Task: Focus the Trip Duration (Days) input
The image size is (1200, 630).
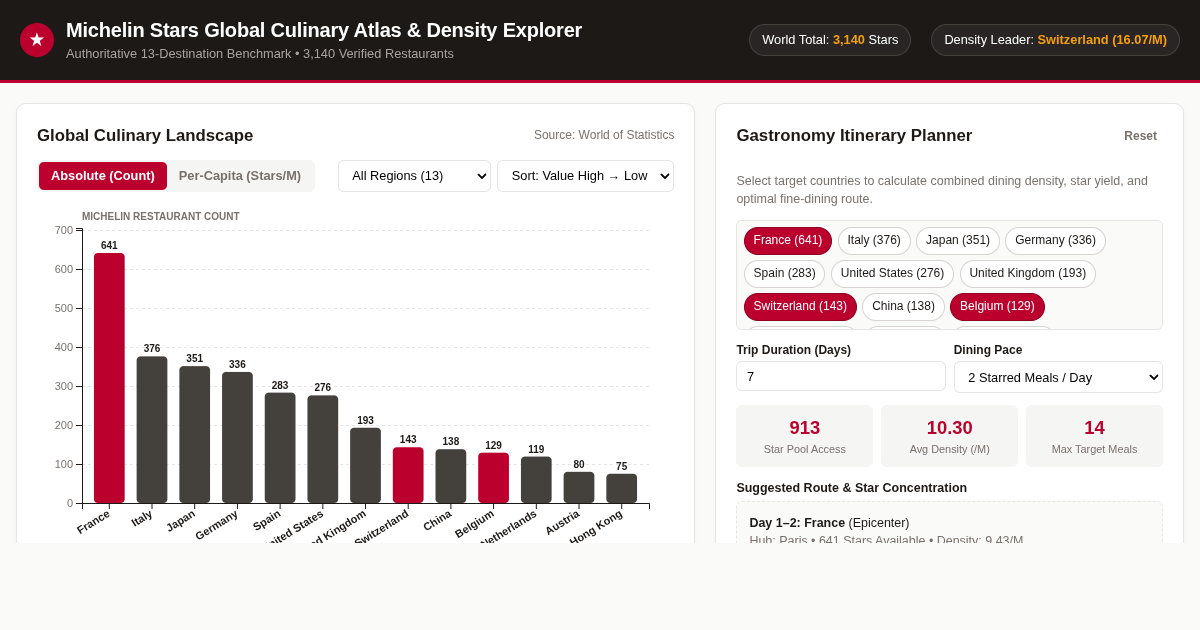Action: pyautogui.click(x=841, y=376)
